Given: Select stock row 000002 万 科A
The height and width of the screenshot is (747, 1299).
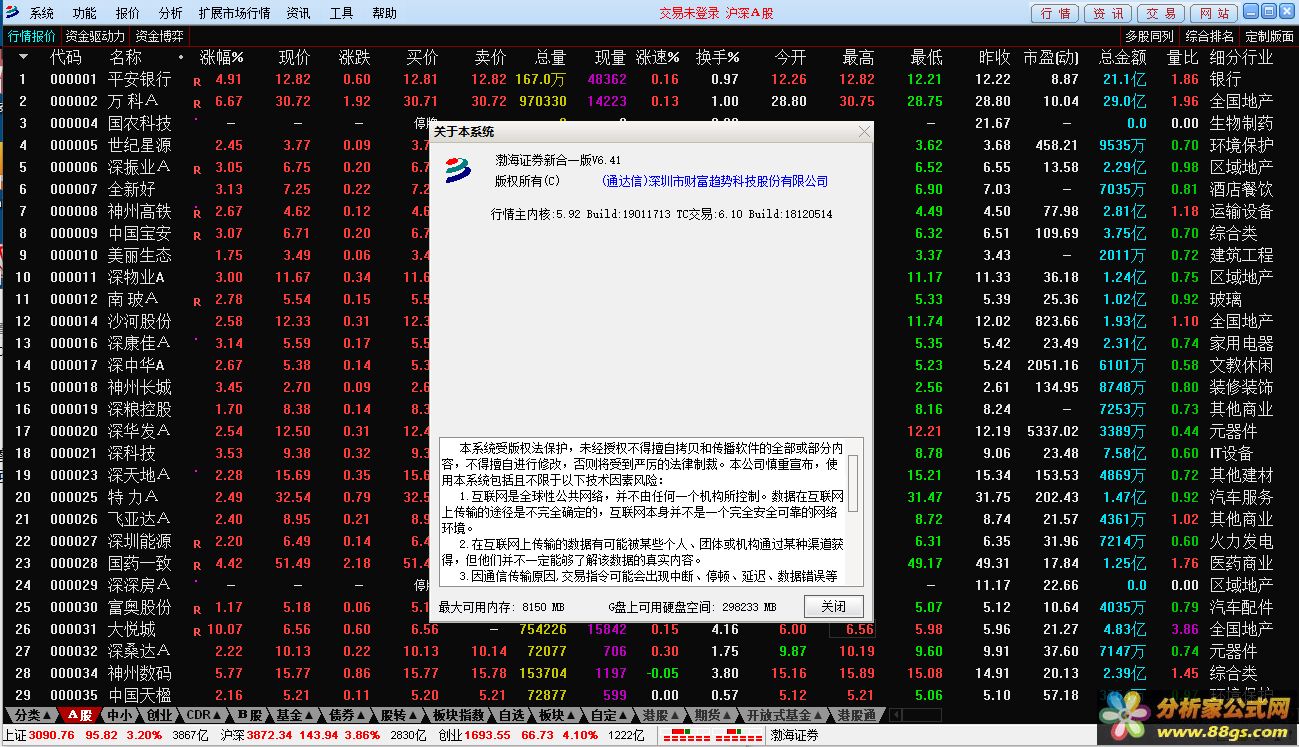Looking at the screenshot, I should tap(649, 101).
